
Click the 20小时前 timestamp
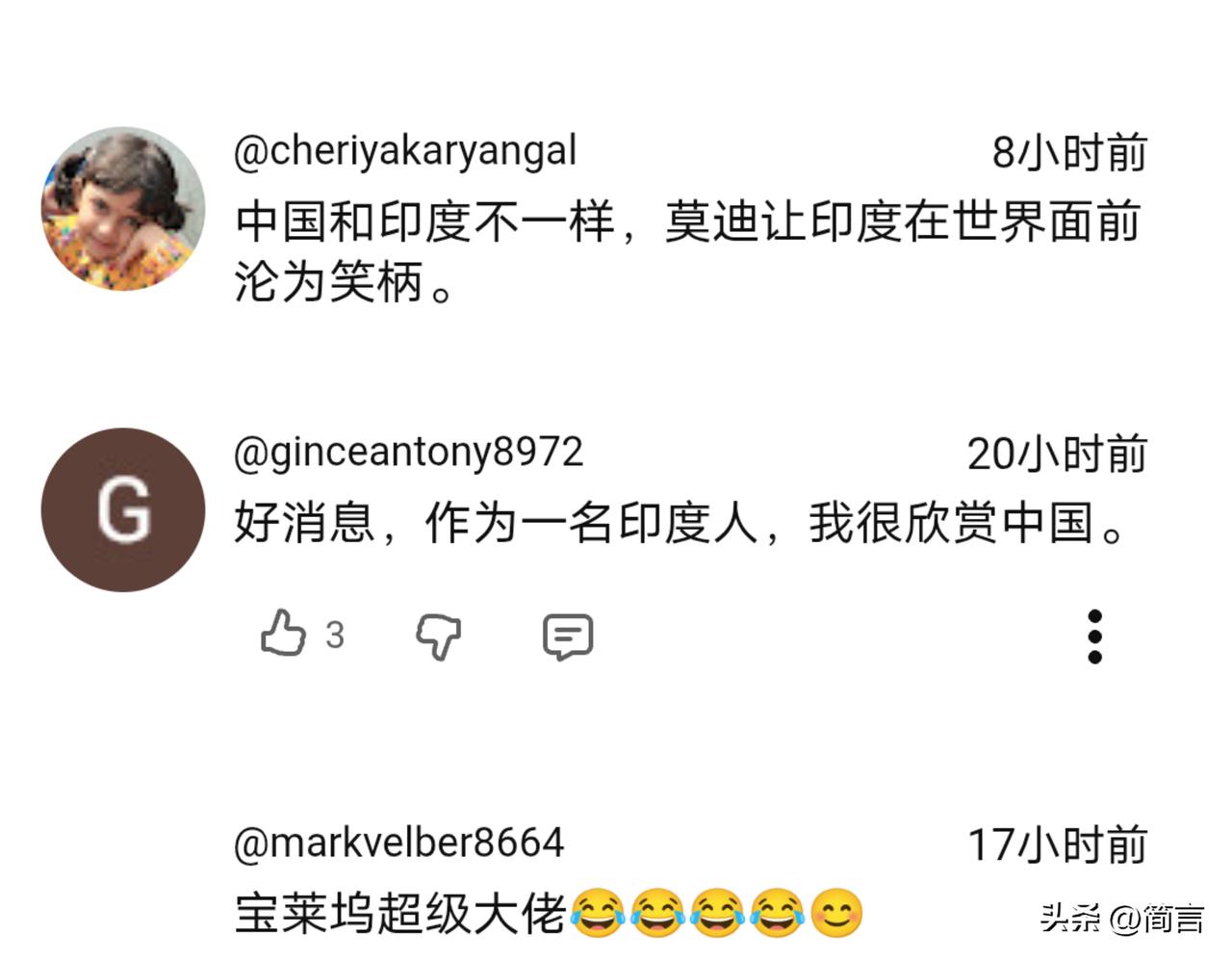(x=1057, y=454)
